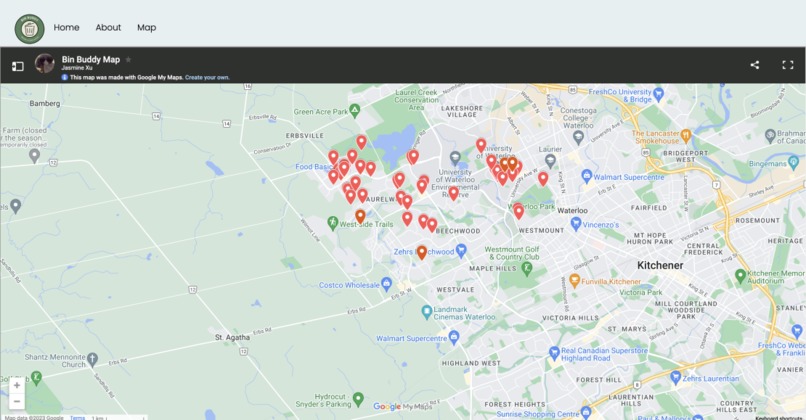Viewport: 806px width, 420px height.
Task: Click the Vincenzo's shopping pin
Action: 576,224
